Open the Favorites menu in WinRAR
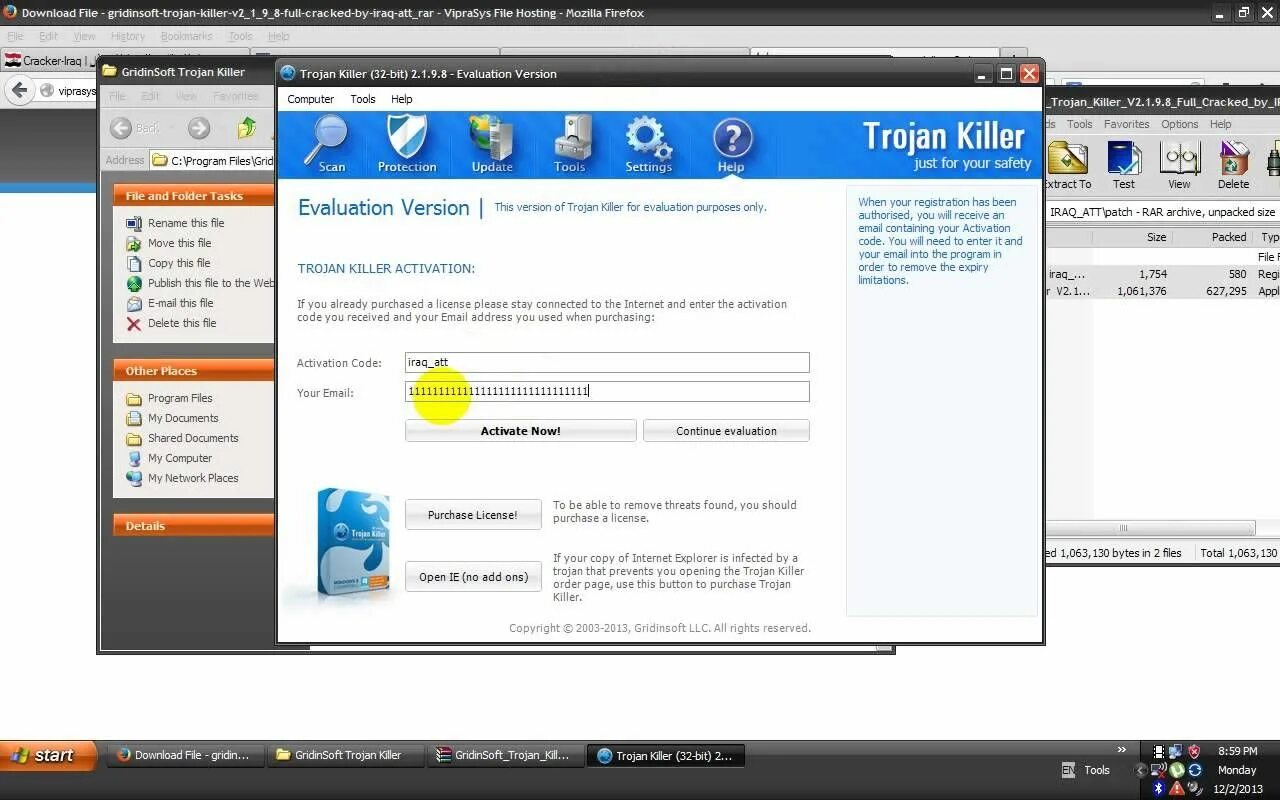 click(1126, 124)
